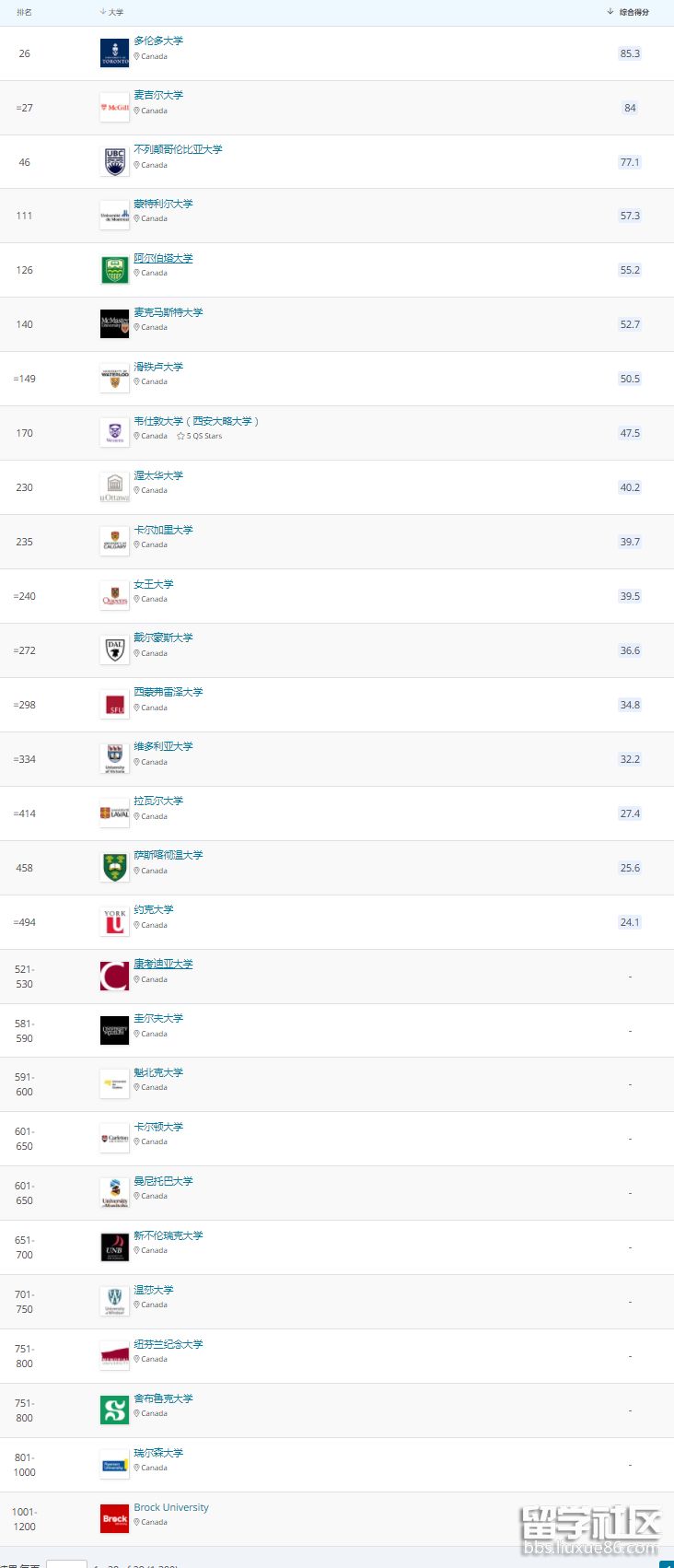674x1568 pixels.
Task: Click the 排名 column header
Action: tap(24, 12)
